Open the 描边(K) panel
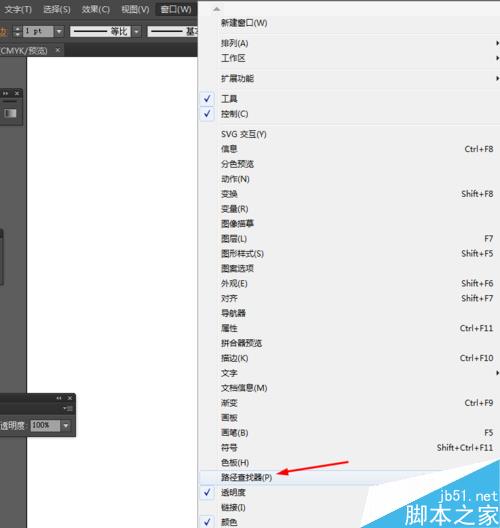 [350, 358]
